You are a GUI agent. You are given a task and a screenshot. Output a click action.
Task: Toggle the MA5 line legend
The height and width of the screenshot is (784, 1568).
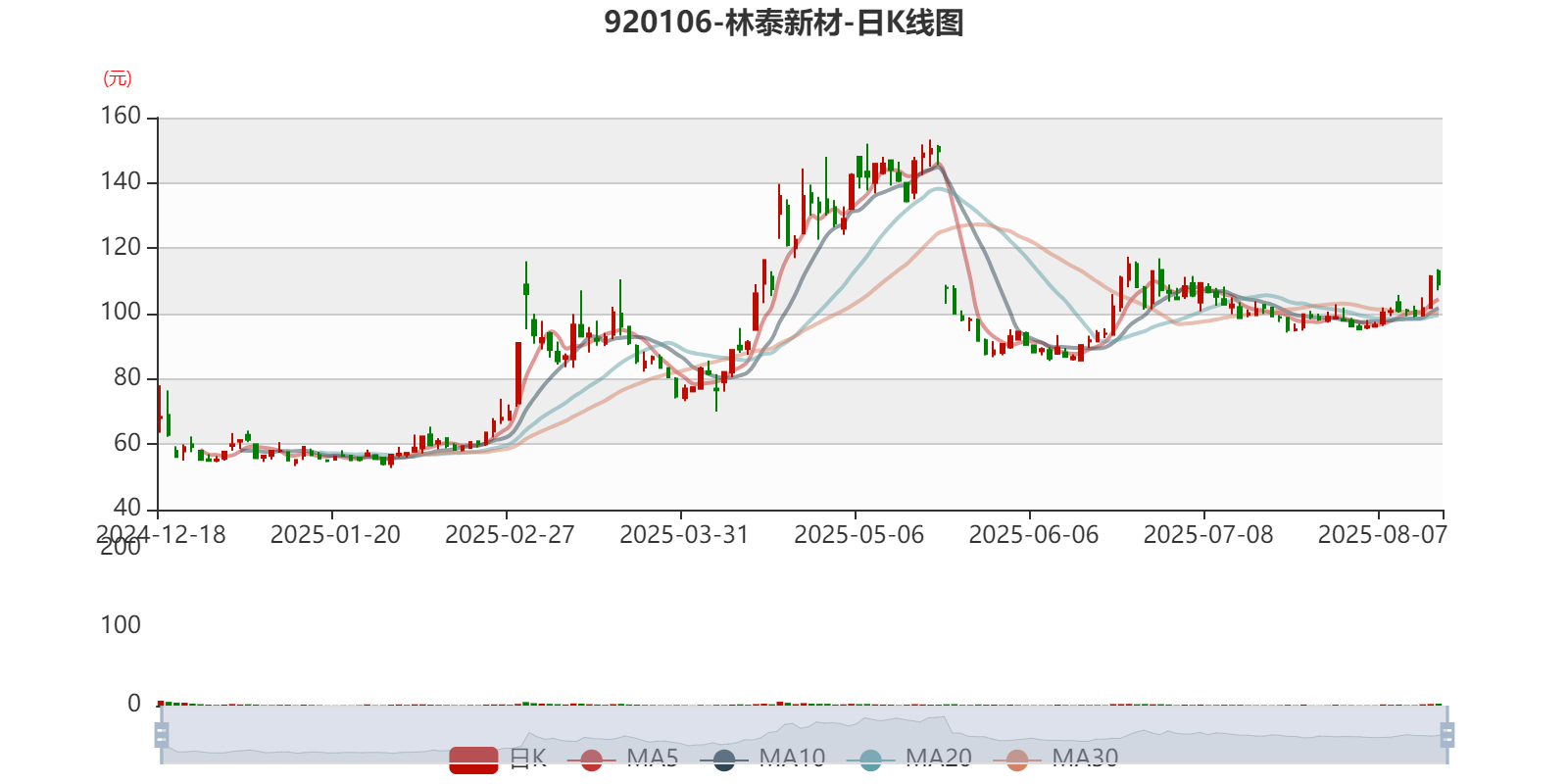622,759
